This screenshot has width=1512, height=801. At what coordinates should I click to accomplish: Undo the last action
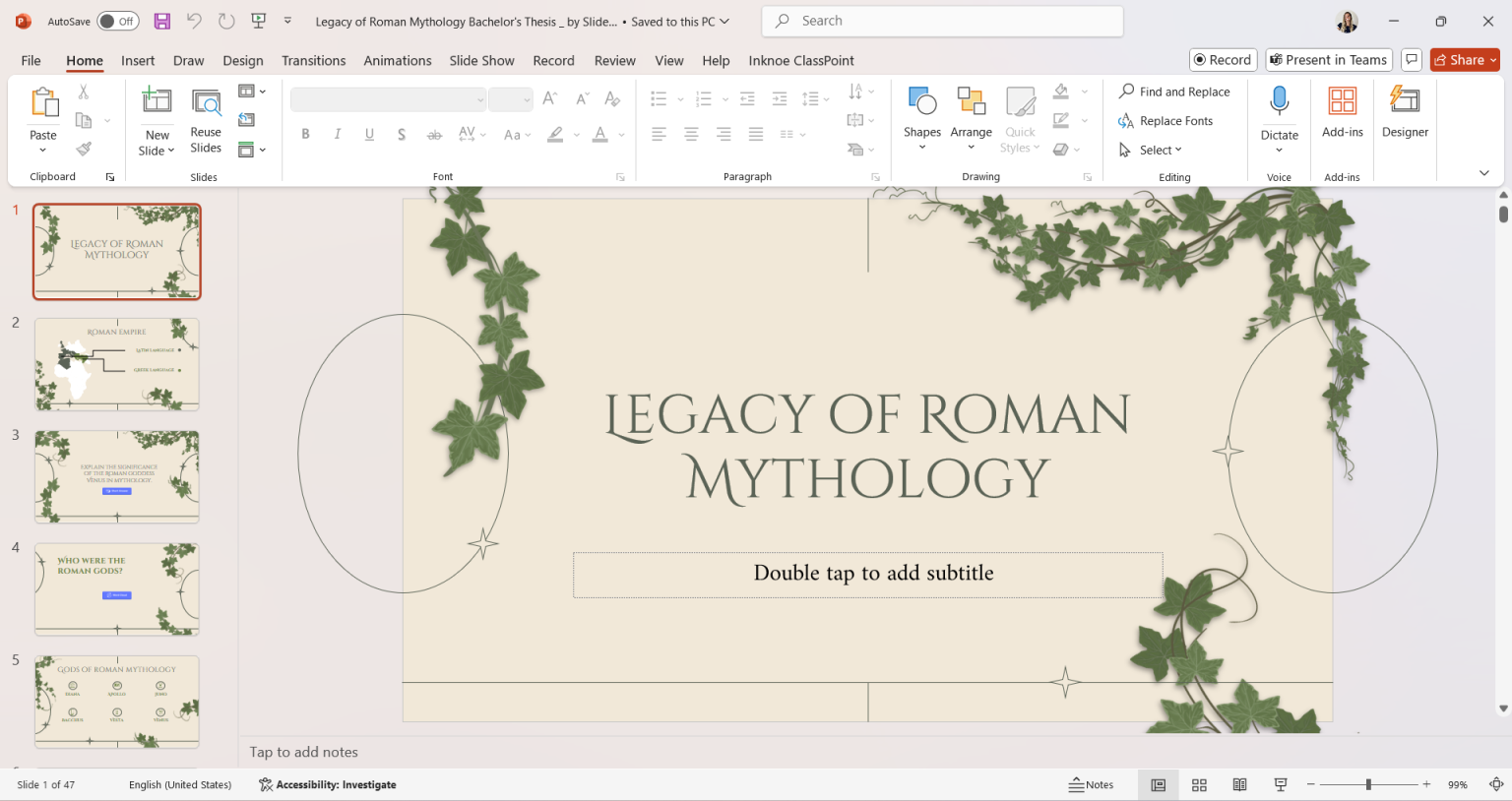[x=194, y=21]
